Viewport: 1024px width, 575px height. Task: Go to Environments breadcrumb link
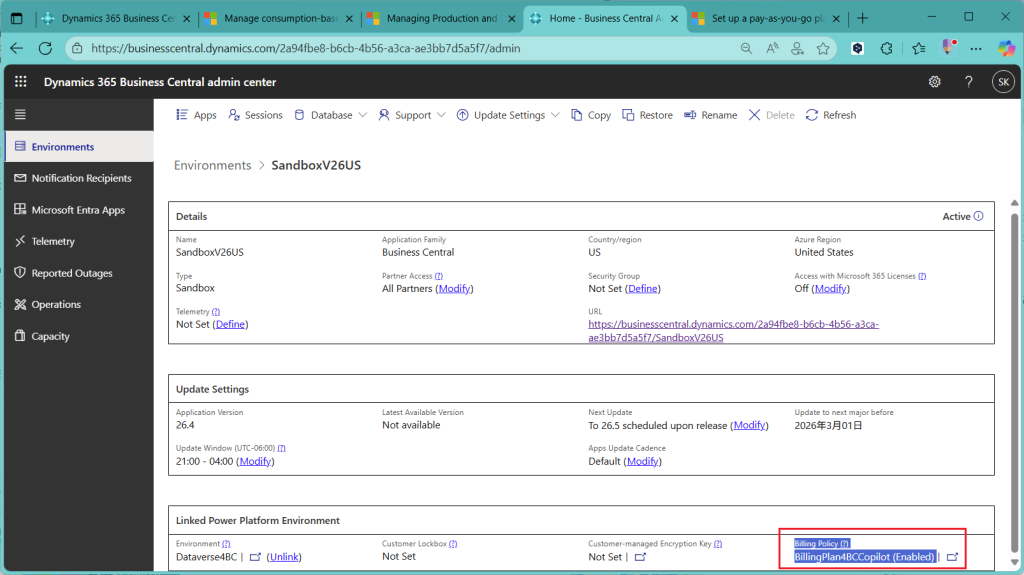click(212, 165)
